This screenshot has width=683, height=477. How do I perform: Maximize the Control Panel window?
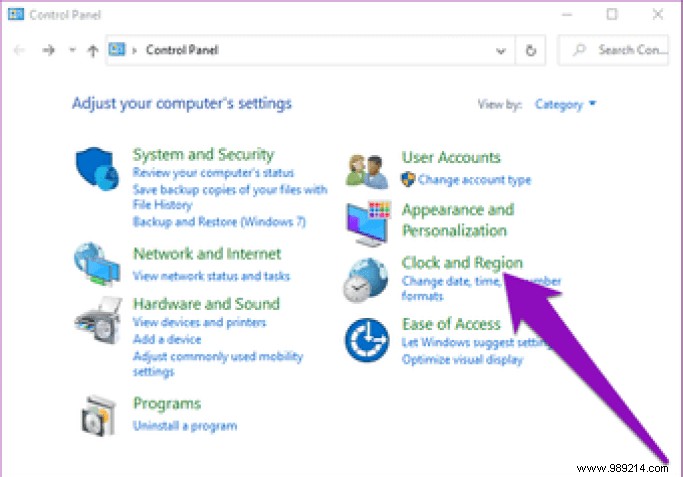tap(612, 14)
